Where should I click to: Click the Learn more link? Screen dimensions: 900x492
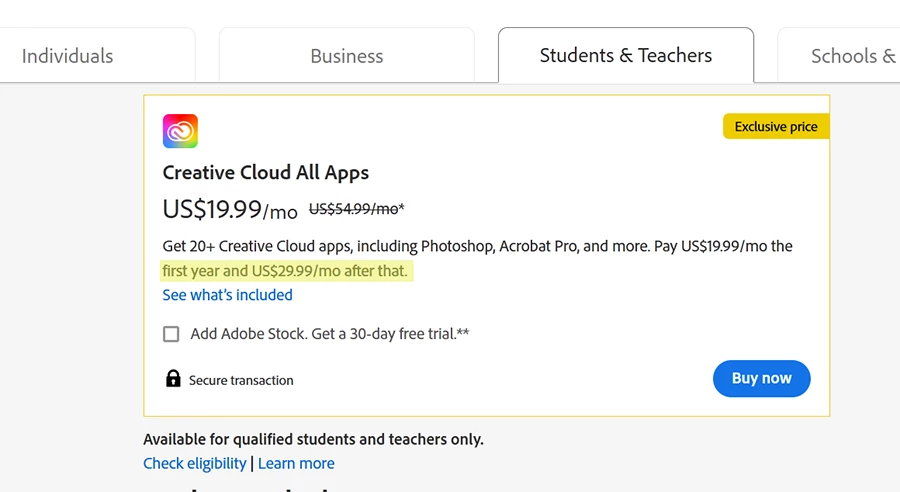pyautogui.click(x=296, y=463)
